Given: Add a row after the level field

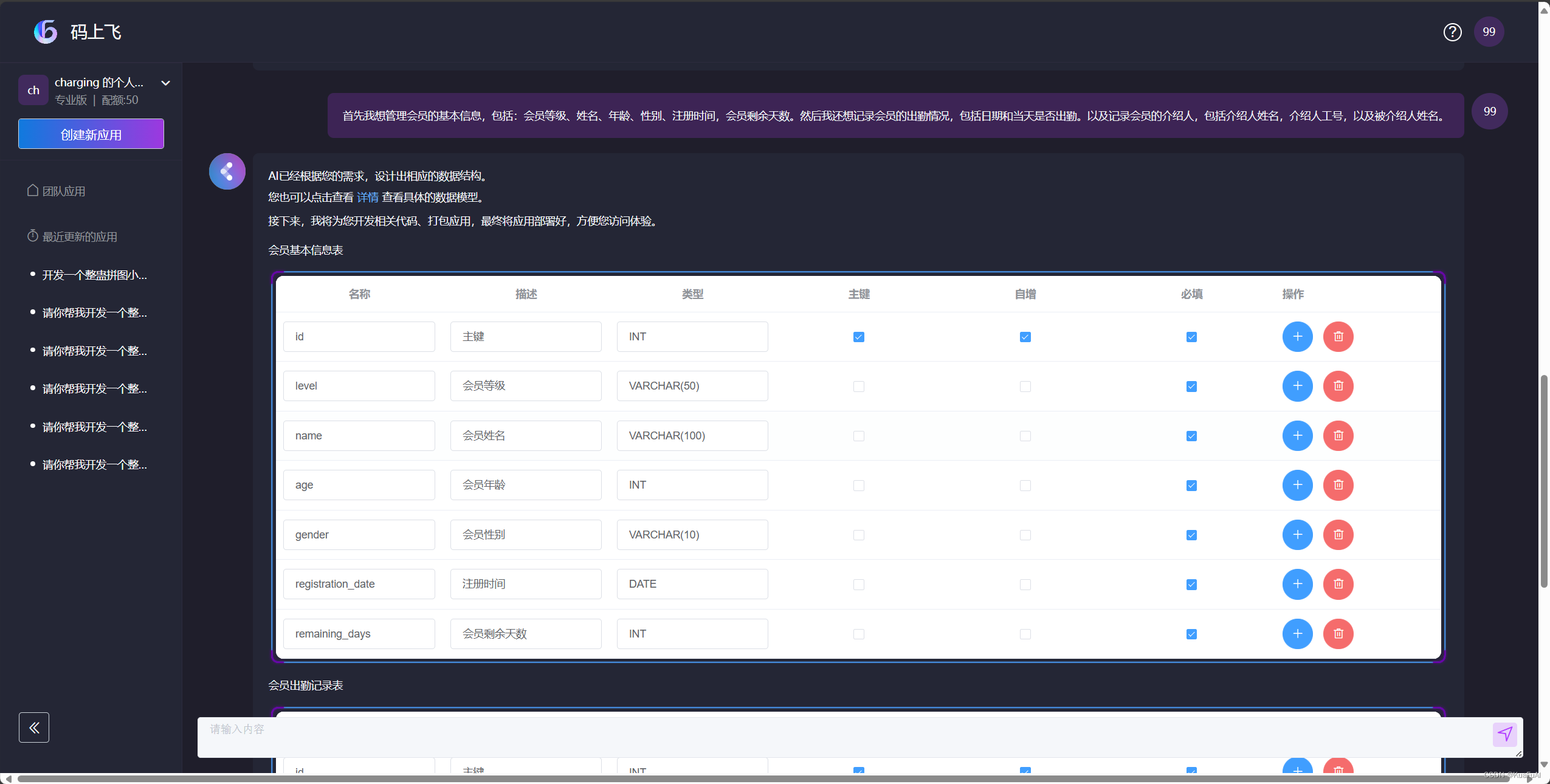Looking at the screenshot, I should point(1297,386).
